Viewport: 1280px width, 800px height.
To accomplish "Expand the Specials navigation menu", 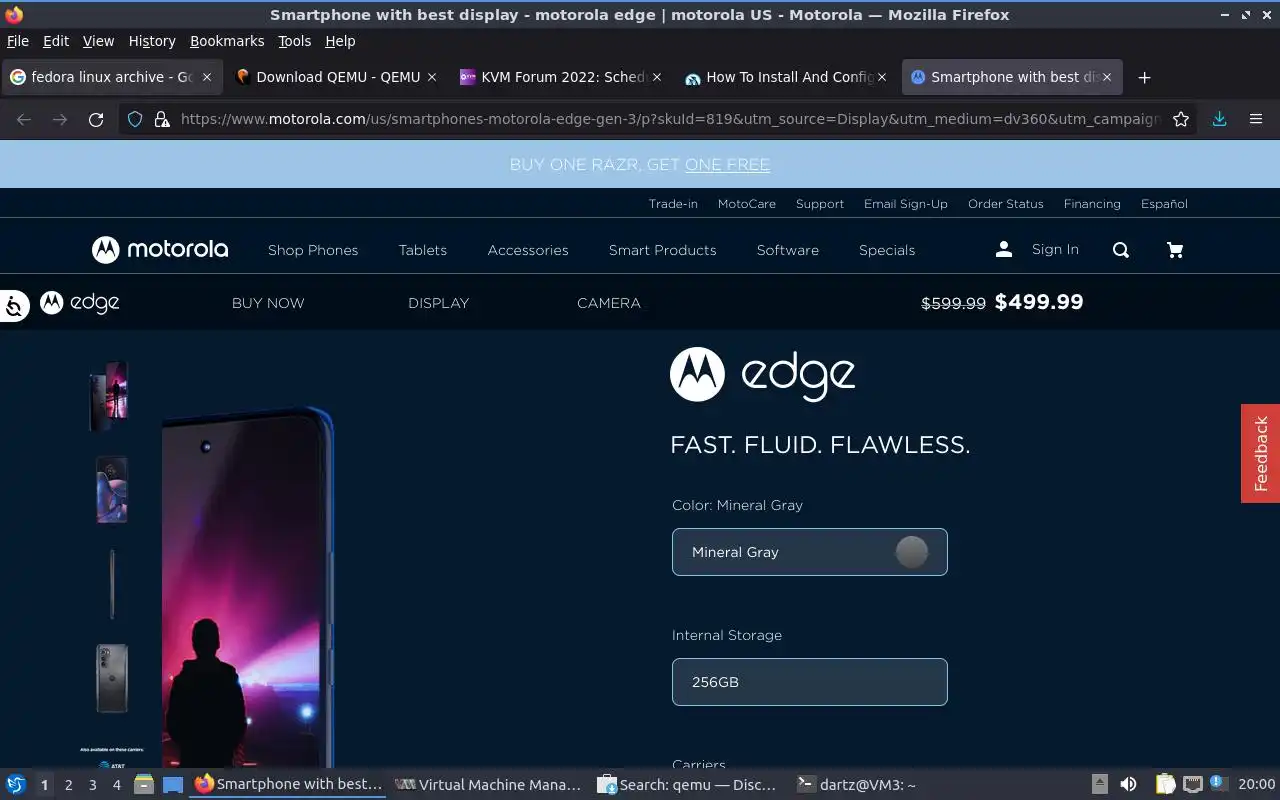I will click(887, 250).
